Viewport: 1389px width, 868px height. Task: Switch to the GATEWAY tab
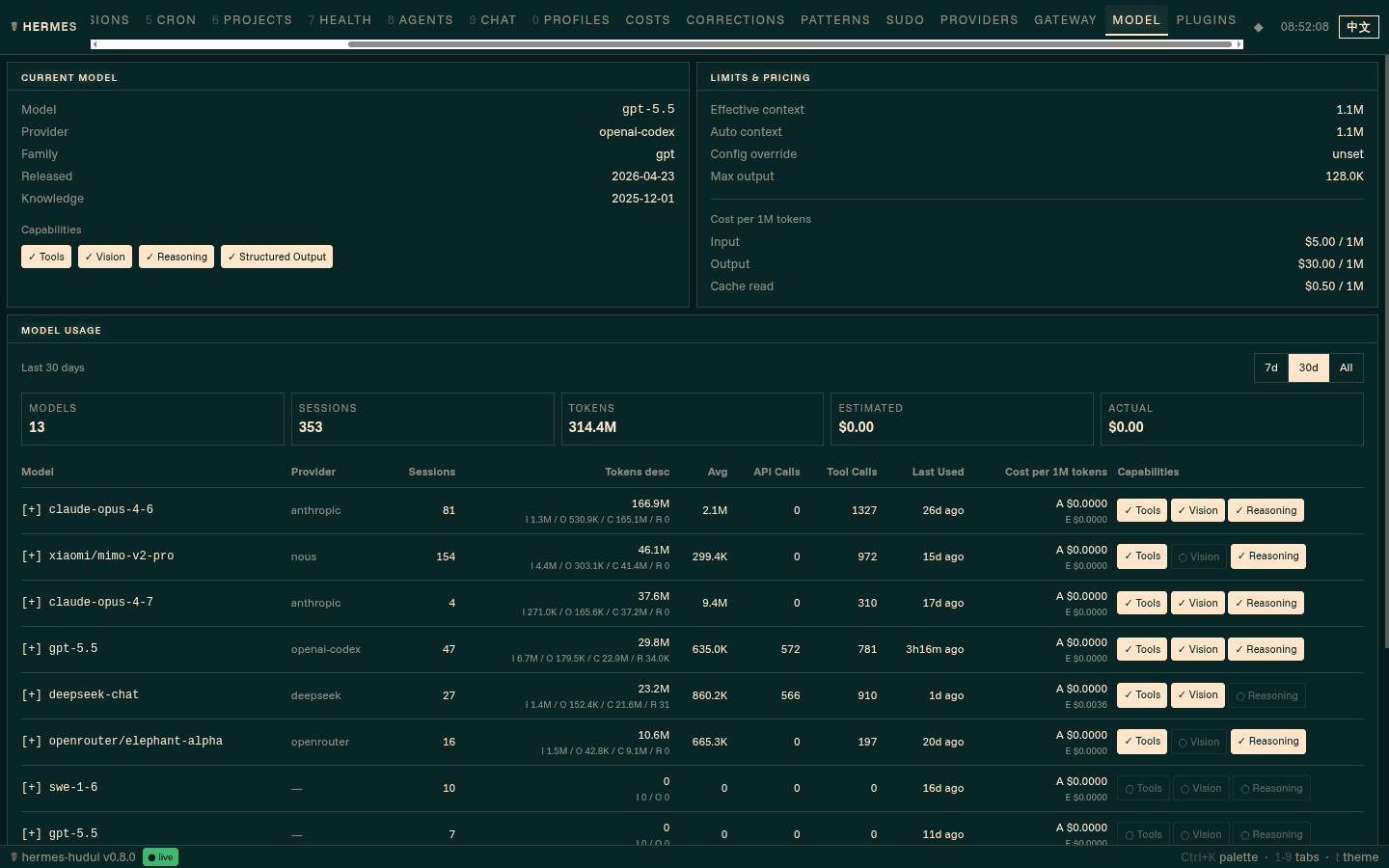pos(1065,20)
